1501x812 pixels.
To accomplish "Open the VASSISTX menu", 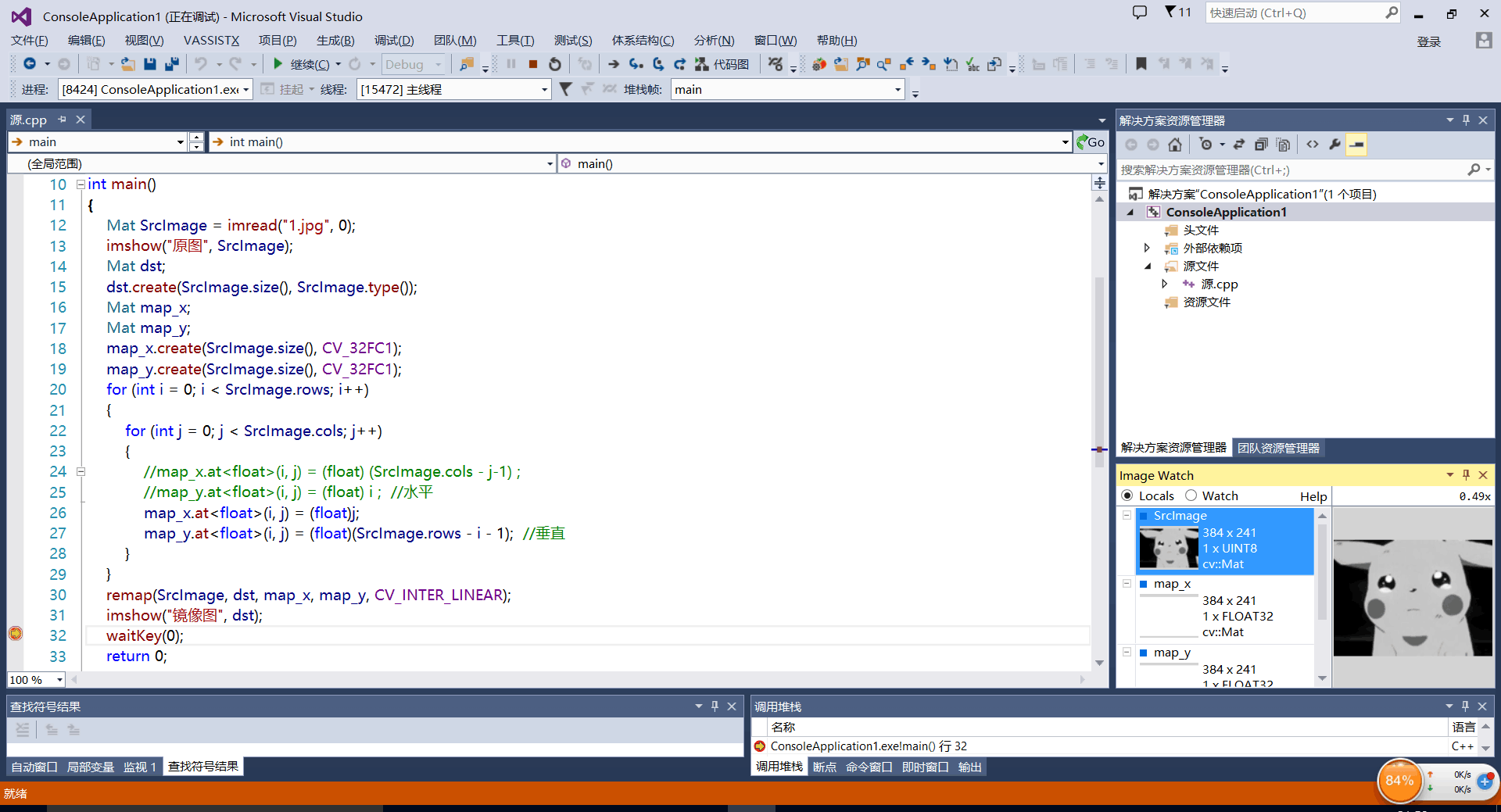I will click(211, 40).
